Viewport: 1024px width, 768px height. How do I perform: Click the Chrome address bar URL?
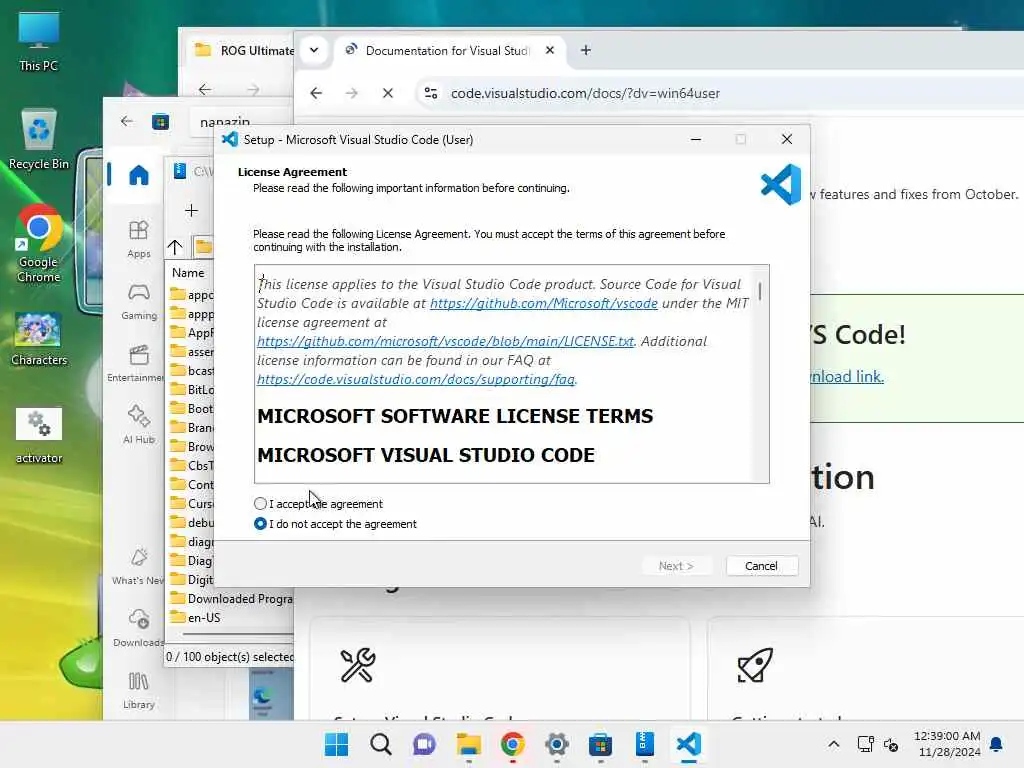(x=585, y=93)
